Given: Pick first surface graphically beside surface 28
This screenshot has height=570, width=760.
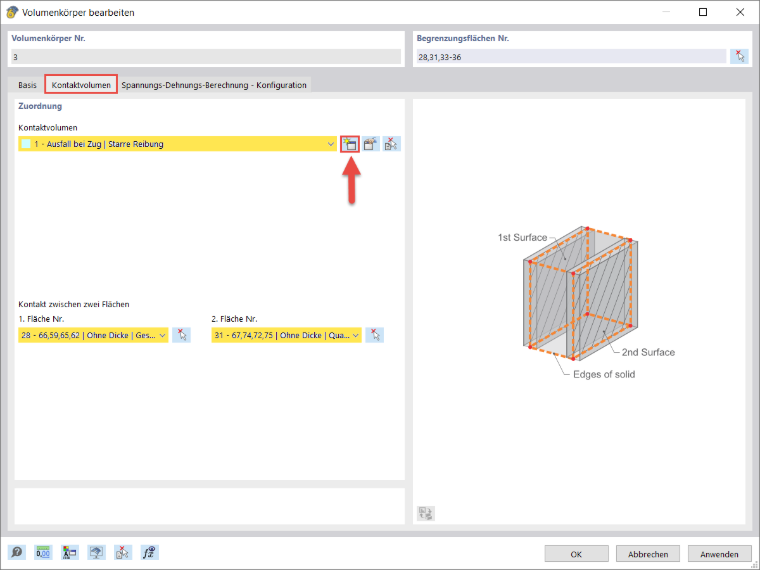Looking at the screenshot, I should tap(181, 335).
